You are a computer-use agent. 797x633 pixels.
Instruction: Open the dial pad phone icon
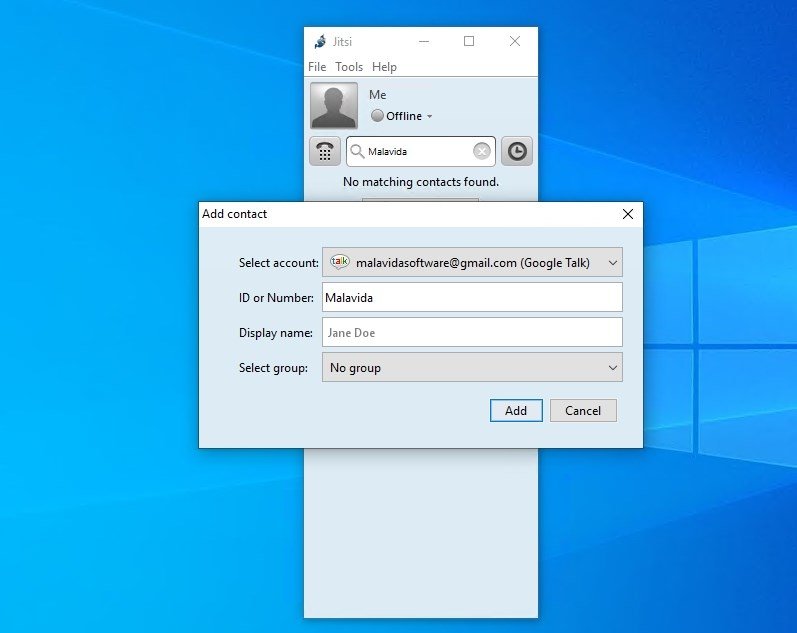coord(325,151)
